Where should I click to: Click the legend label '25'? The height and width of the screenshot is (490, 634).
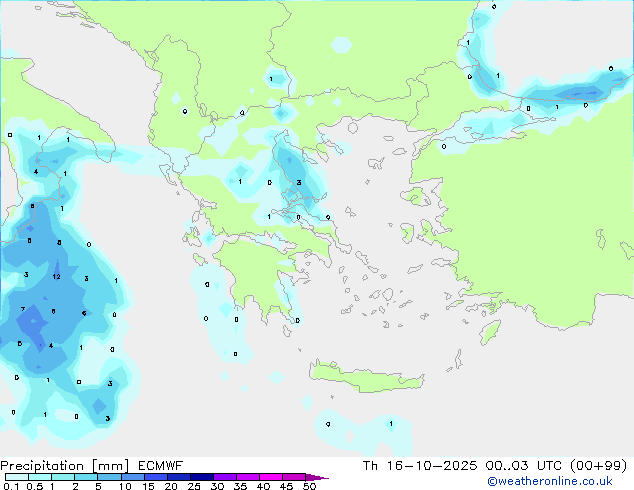(194, 486)
